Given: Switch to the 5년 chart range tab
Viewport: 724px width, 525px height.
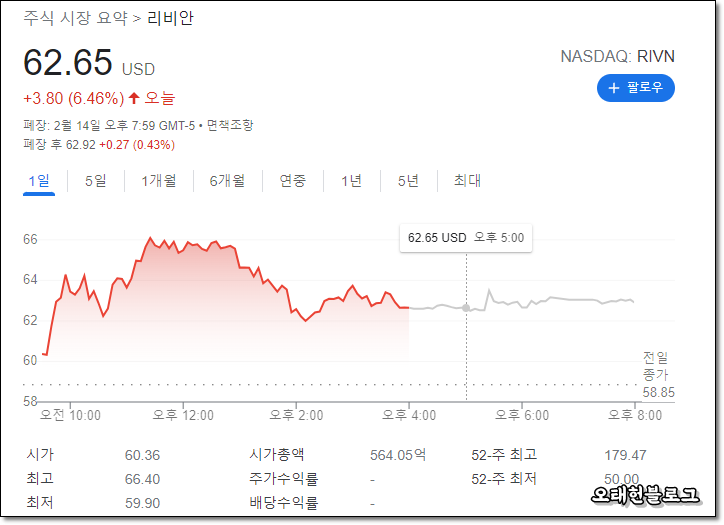Looking at the screenshot, I should click(x=408, y=181).
